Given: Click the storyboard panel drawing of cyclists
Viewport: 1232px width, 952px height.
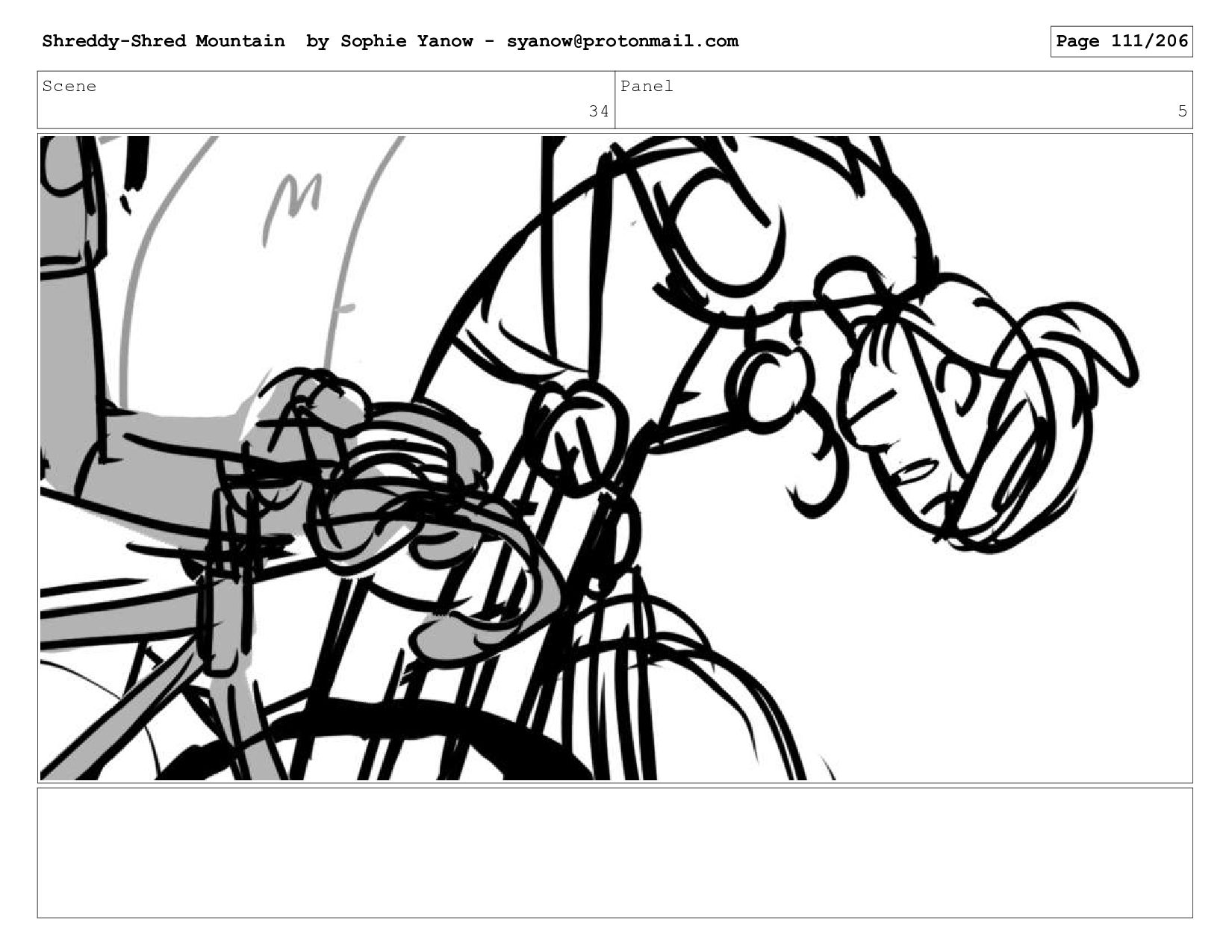Looking at the screenshot, I should click(x=615, y=458).
